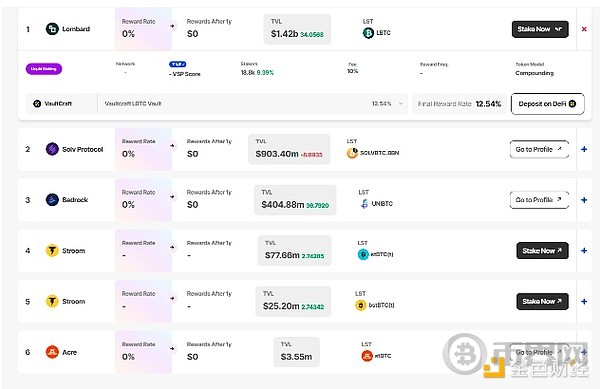This screenshot has height=389, width=600.
Task: Click the Final Reward Rate 12.54% box
Action: (x=459, y=104)
